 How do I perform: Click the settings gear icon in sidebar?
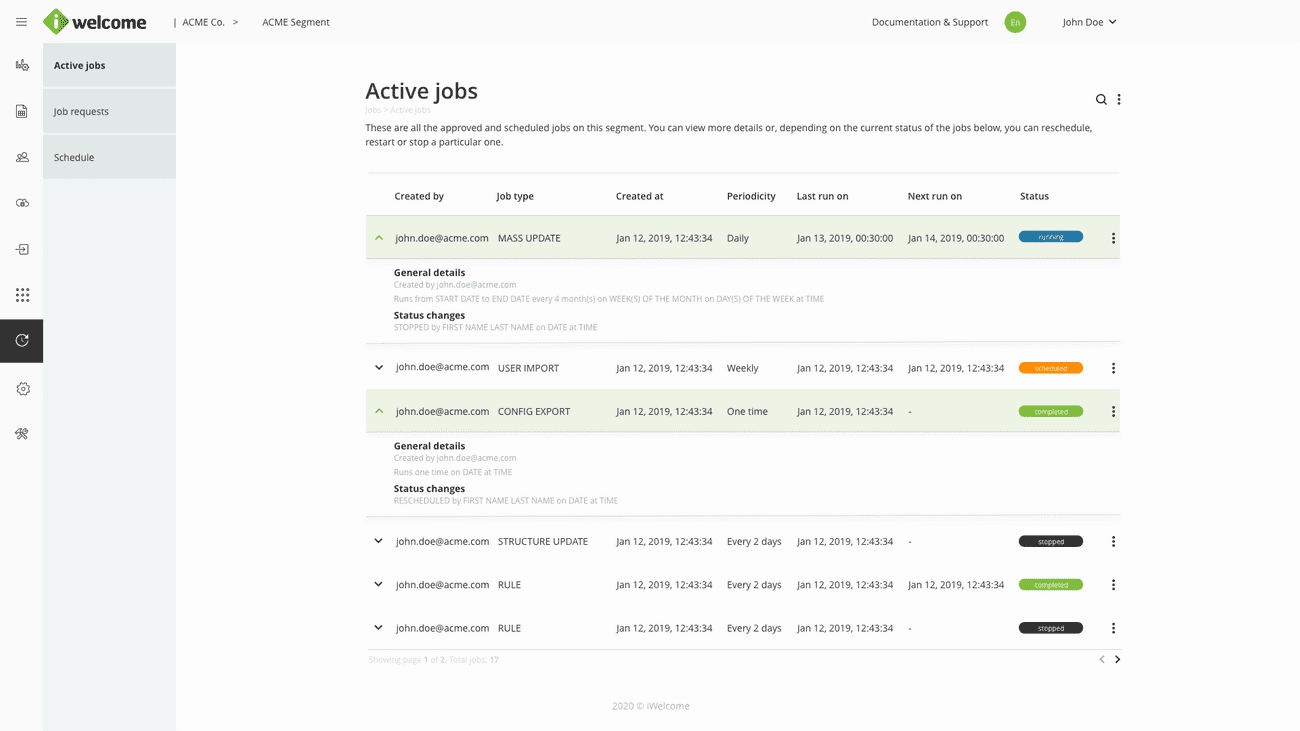point(22,389)
